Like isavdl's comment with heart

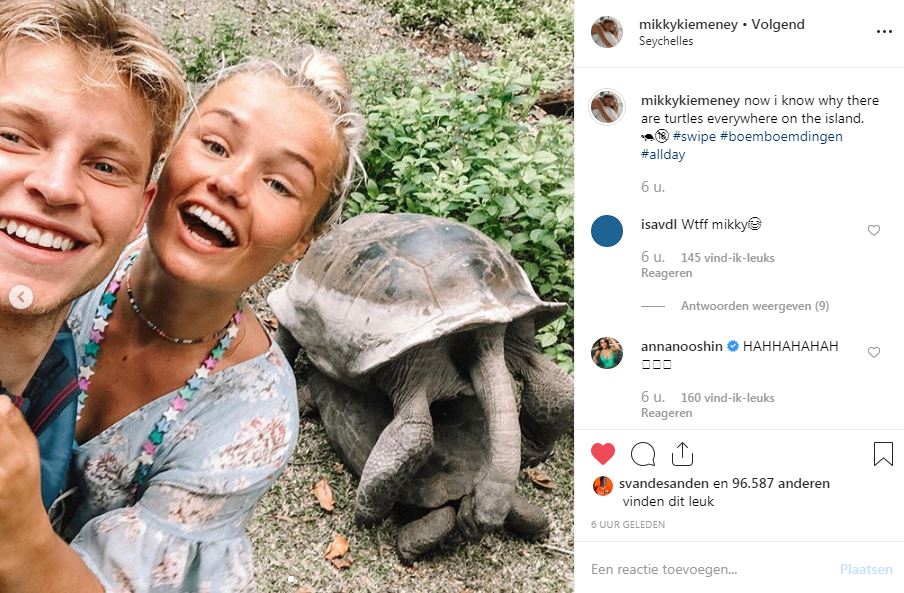874,231
